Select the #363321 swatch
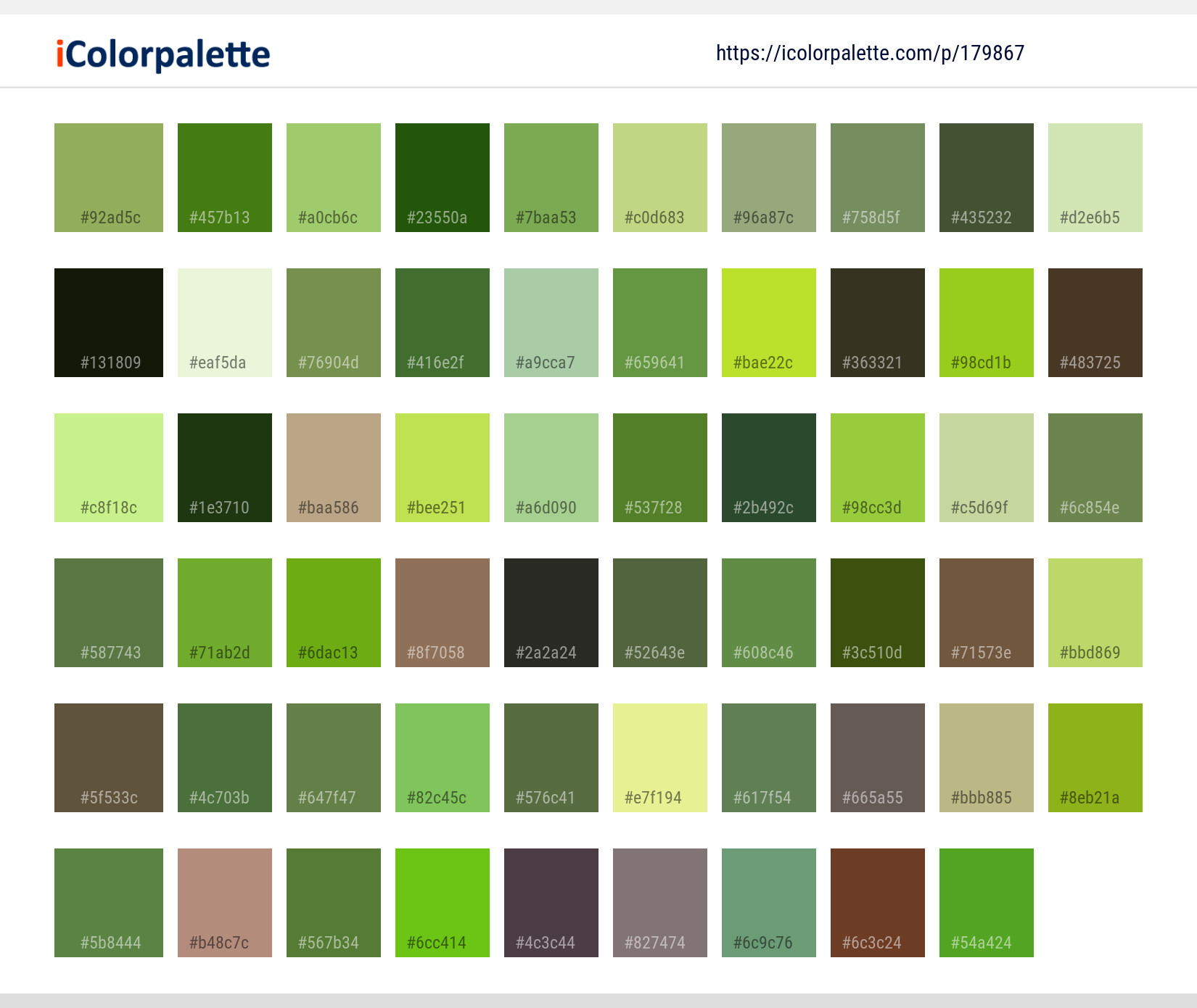Screen dimensions: 1197x1008 pyautogui.click(x=878, y=323)
